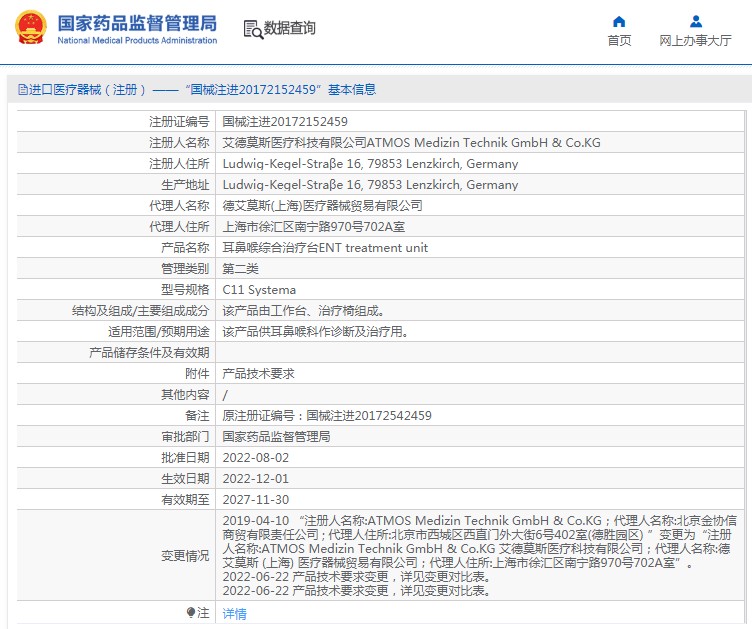Click management class value 第二类
The image size is (752, 629).
(240, 269)
